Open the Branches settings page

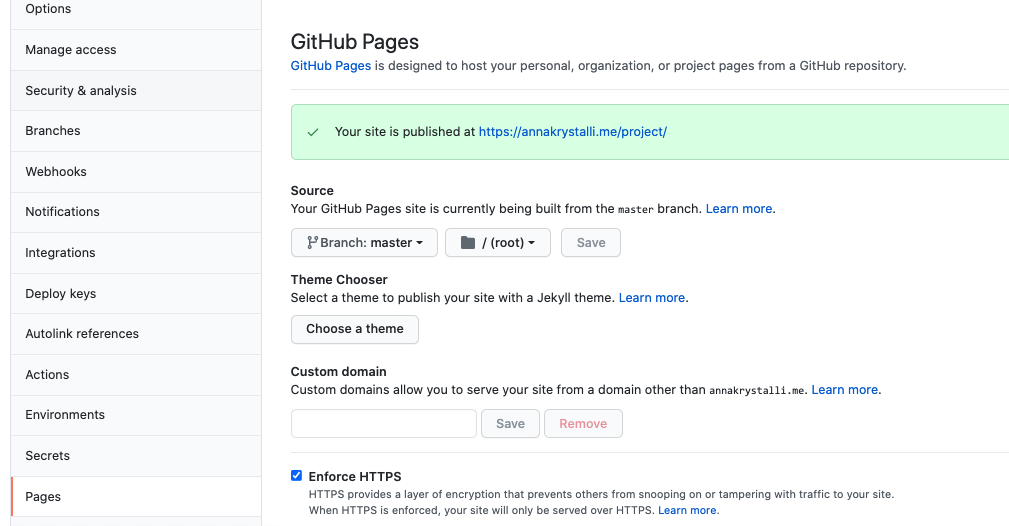pos(136,131)
